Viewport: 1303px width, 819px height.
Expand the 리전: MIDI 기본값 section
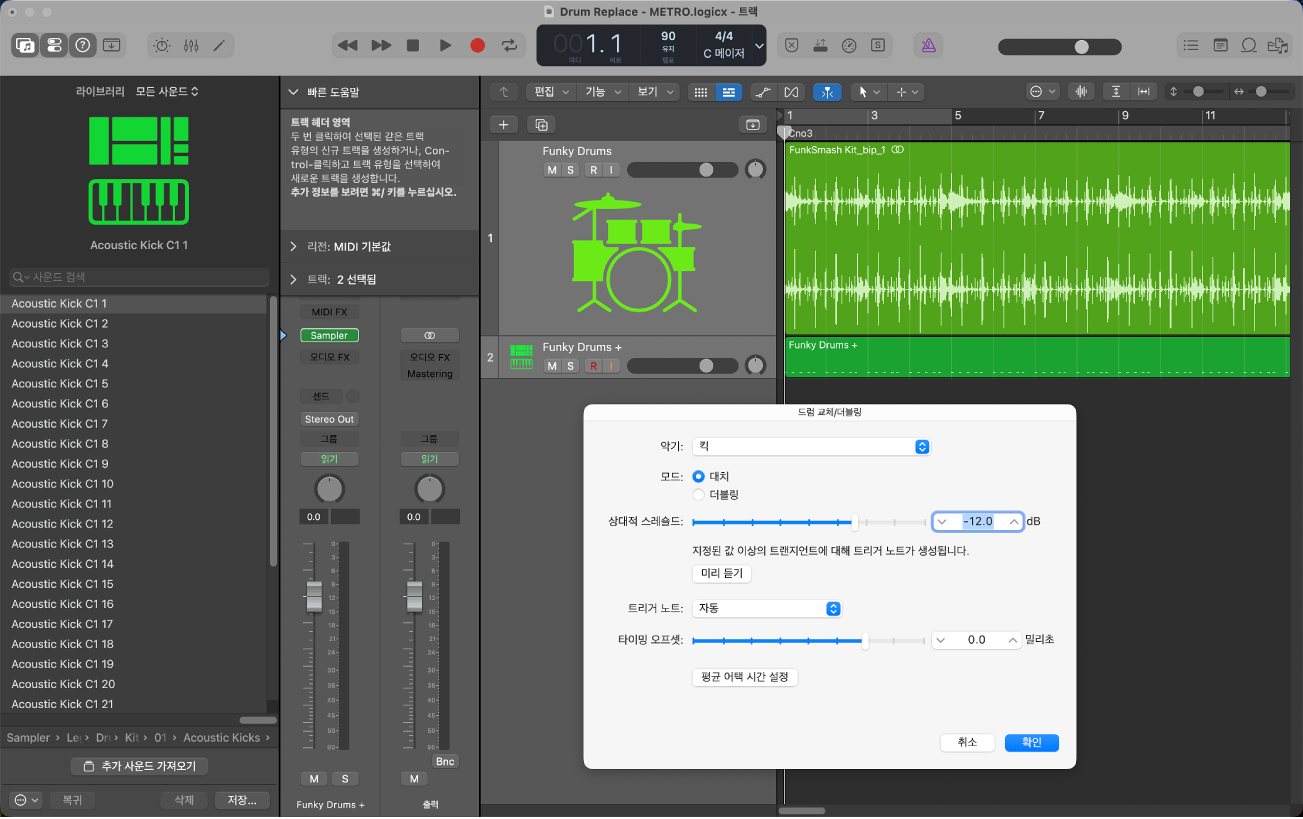click(x=293, y=247)
